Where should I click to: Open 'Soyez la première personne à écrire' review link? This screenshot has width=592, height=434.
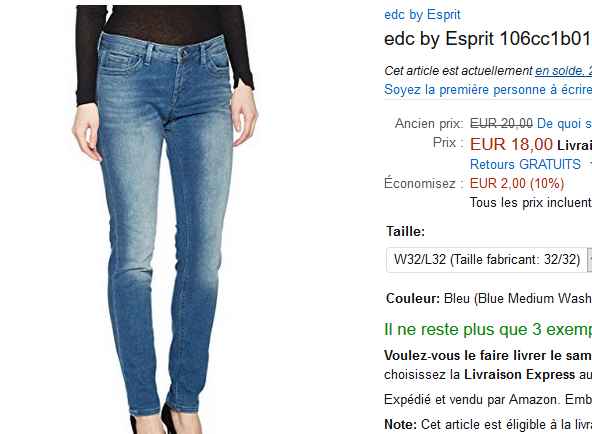pyautogui.click(x=488, y=89)
